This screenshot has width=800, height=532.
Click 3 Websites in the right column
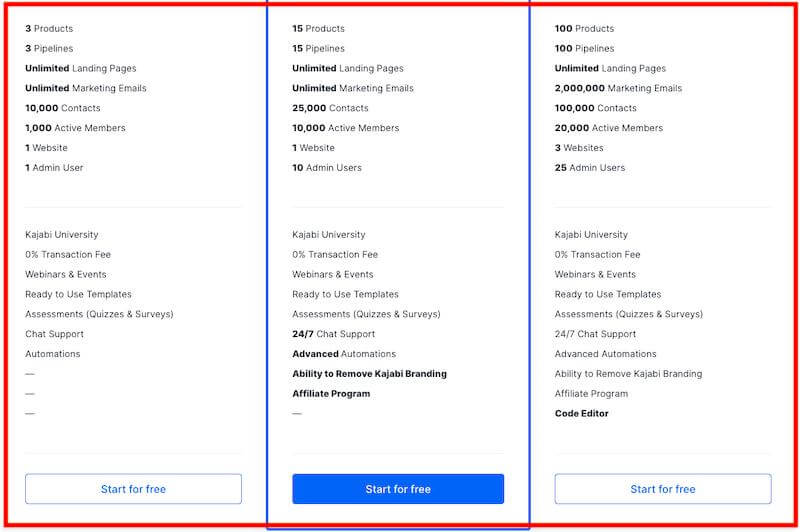coord(579,147)
